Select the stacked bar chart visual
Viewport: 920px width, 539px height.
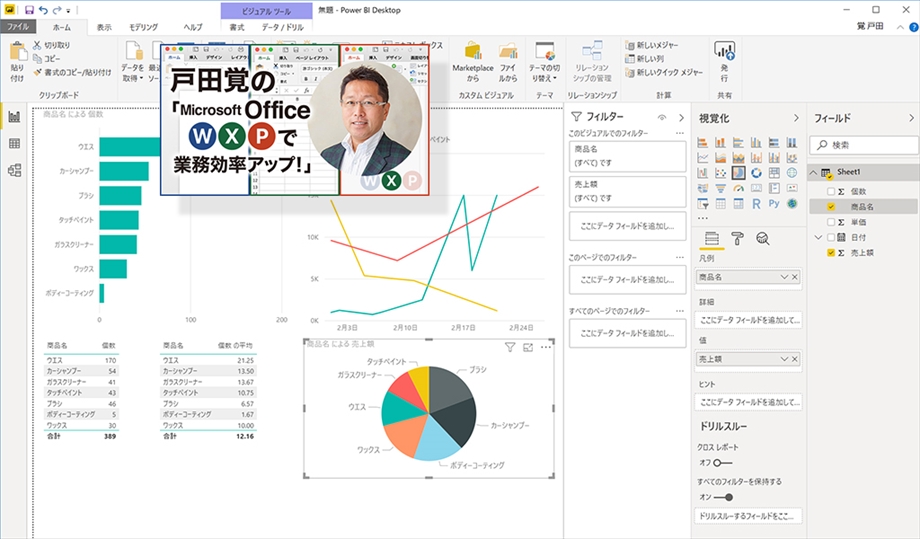[702, 143]
